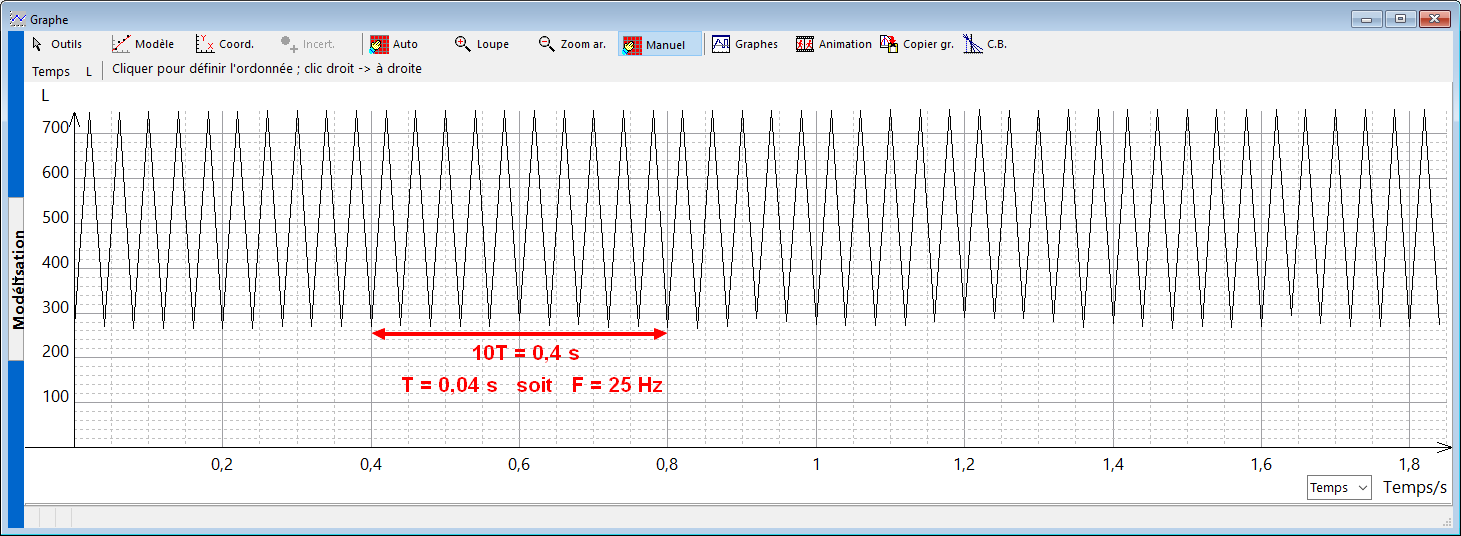1461x536 pixels.
Task: Click the 1,6 tick label
Action: (x=1261, y=464)
